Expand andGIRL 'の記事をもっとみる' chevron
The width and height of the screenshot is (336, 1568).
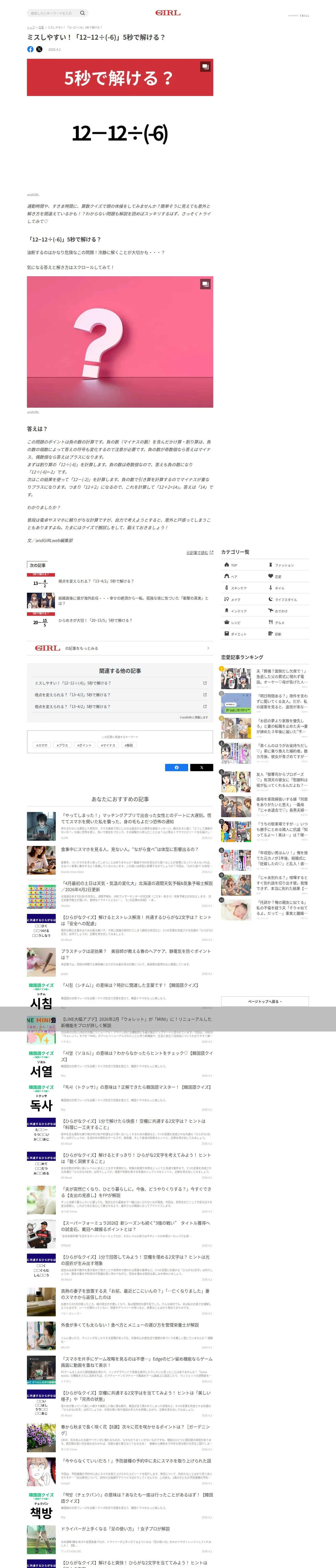pyautogui.click(x=208, y=648)
